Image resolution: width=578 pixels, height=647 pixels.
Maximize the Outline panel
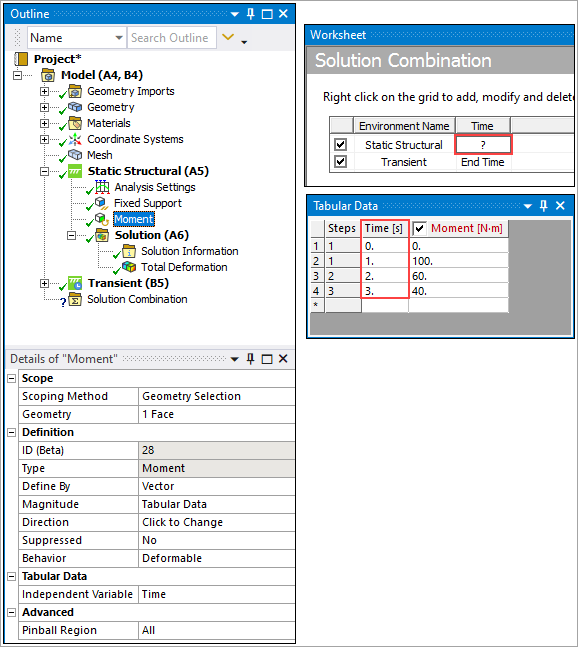[267, 14]
